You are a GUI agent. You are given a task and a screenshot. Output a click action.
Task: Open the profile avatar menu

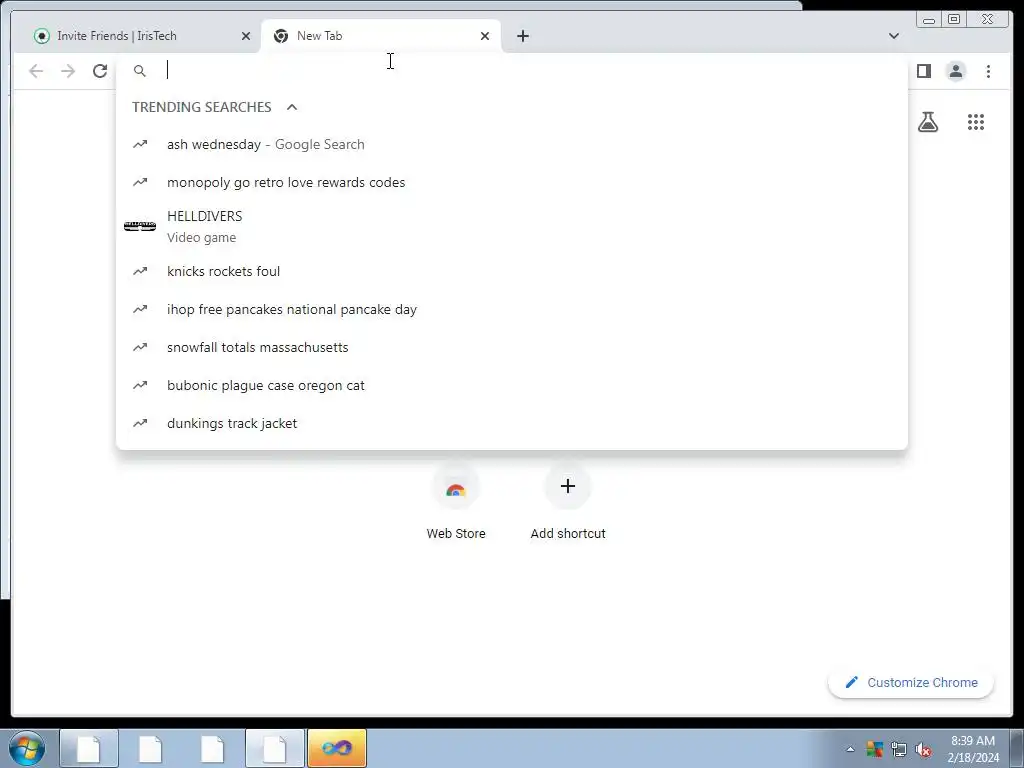(x=955, y=71)
